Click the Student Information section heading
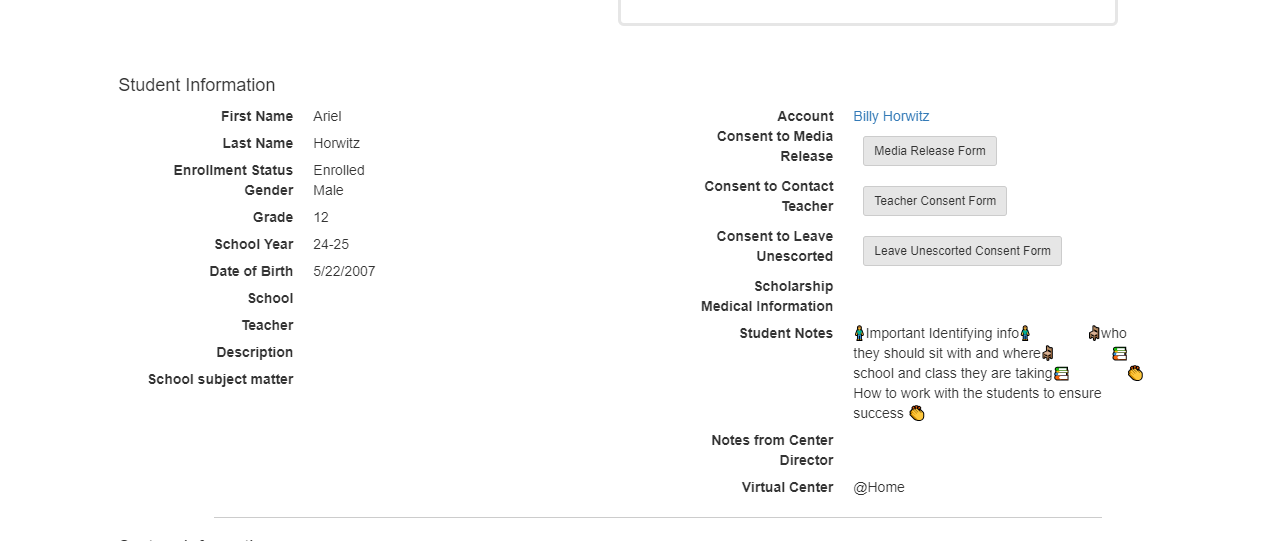The height and width of the screenshot is (541, 1278). click(197, 85)
